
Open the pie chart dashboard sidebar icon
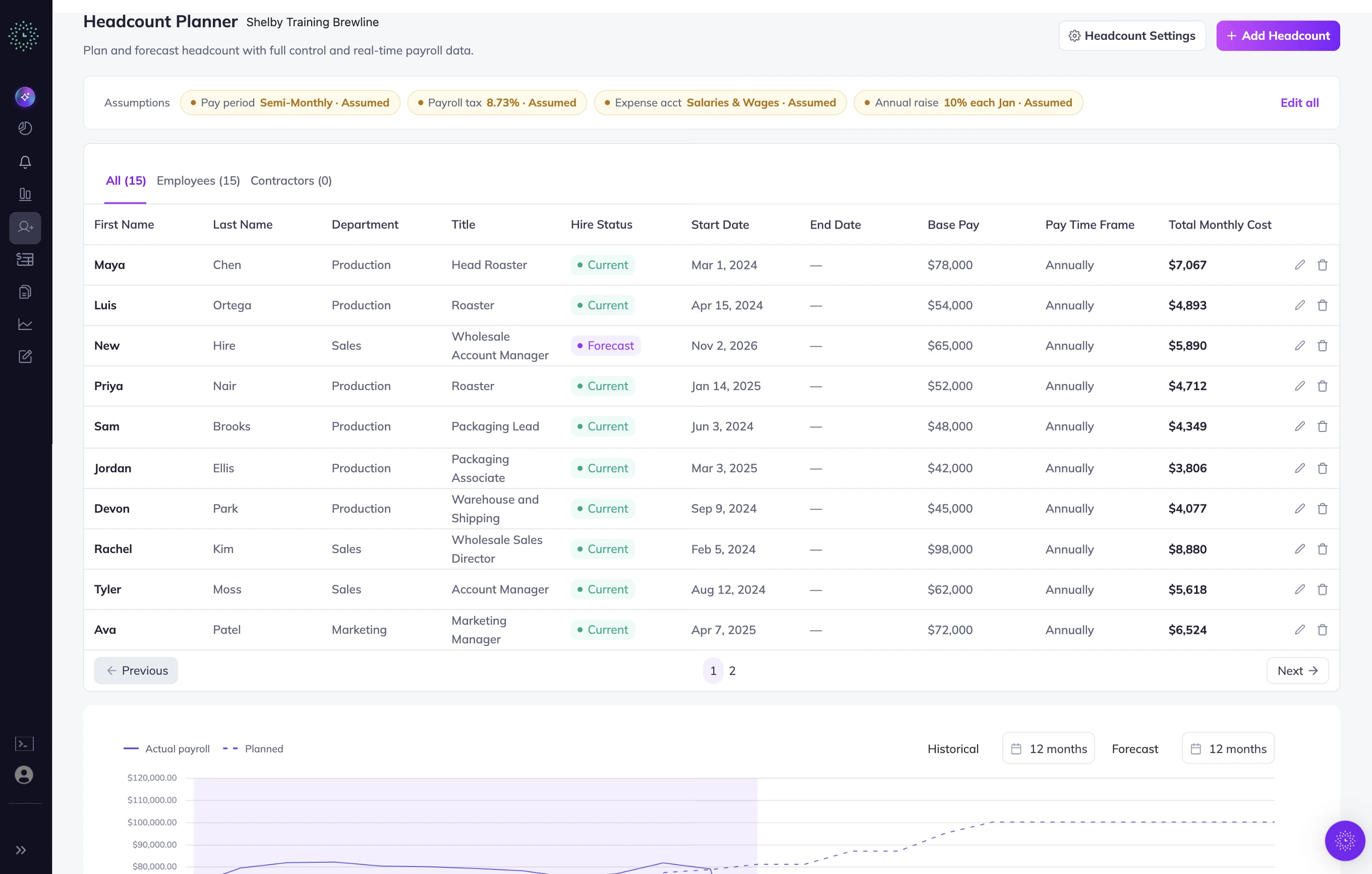[25, 128]
